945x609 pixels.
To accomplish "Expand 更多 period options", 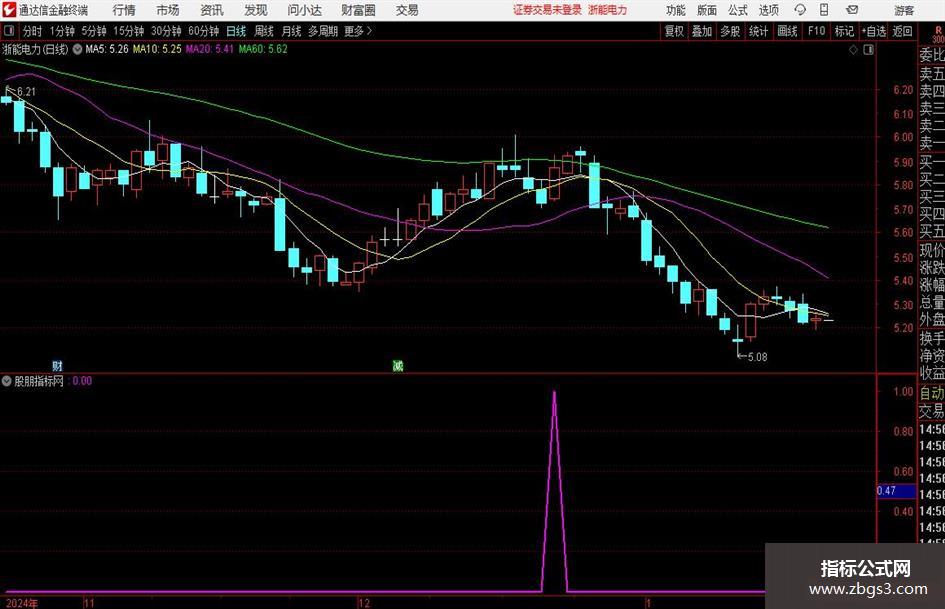I will [x=358, y=31].
